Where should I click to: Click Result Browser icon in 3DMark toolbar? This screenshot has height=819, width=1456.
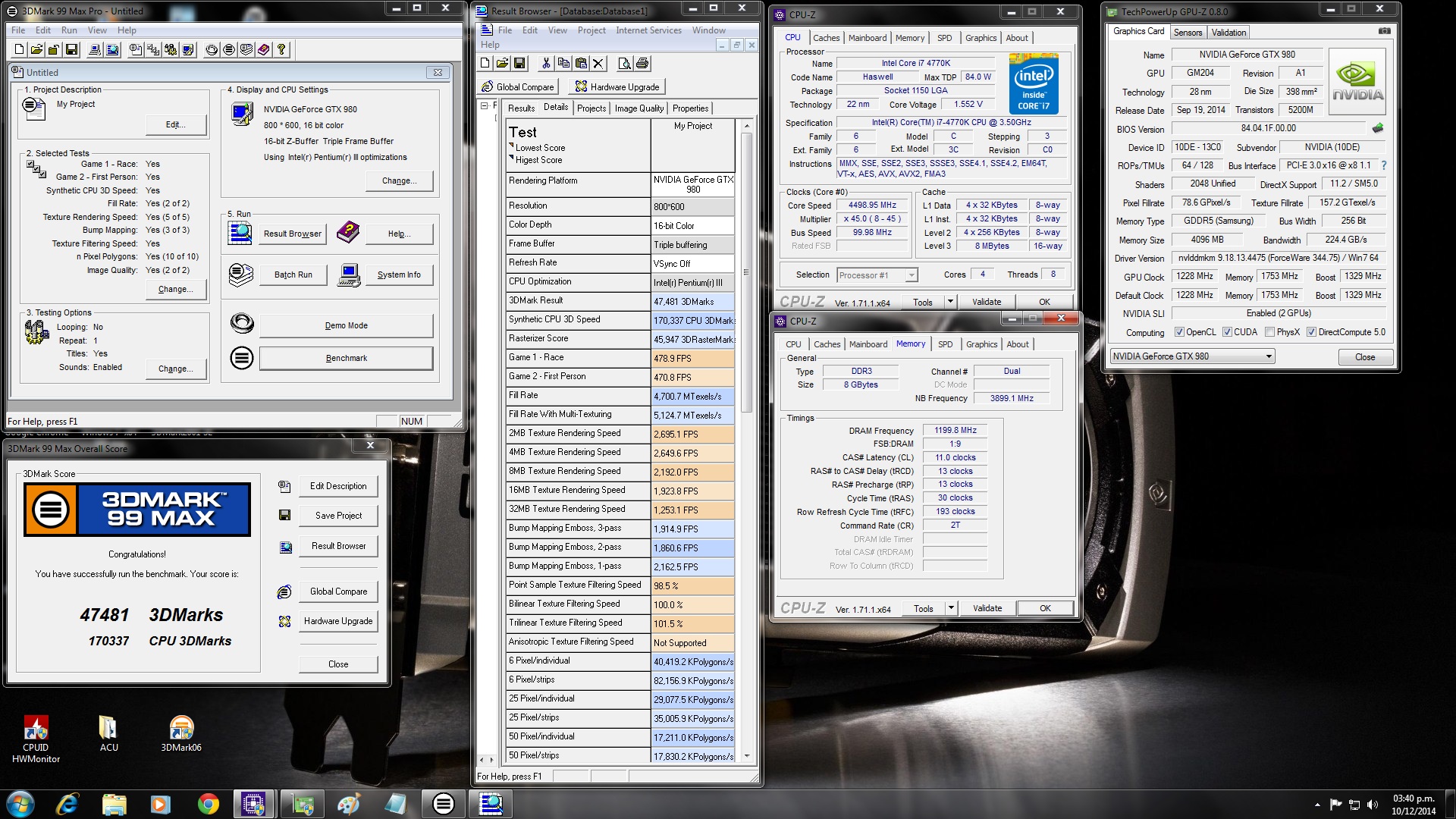tap(112, 50)
